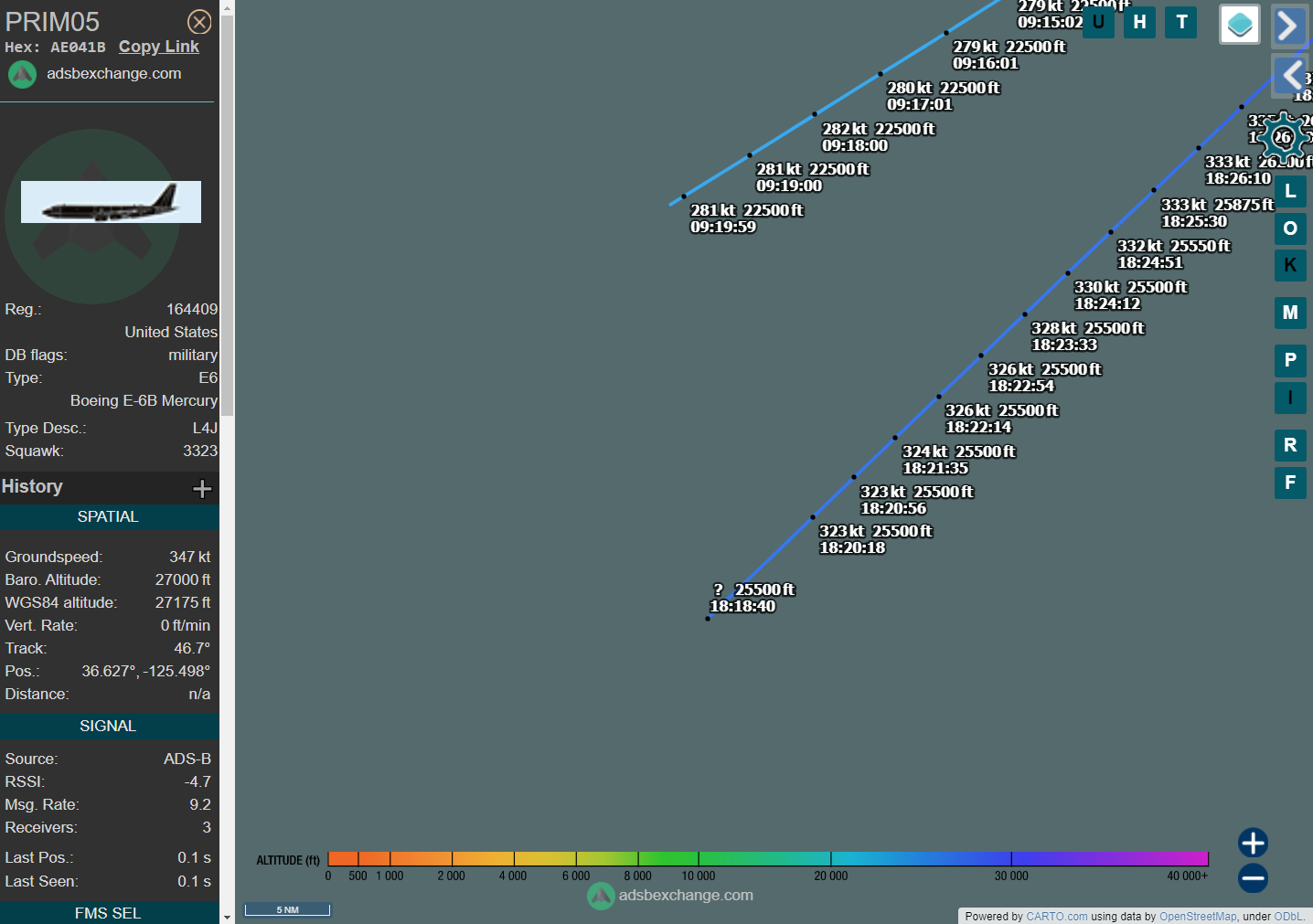Viewport: 1313px width, 924px height.
Task: Click the track point labeled 18:18:40
Action: tap(708, 619)
